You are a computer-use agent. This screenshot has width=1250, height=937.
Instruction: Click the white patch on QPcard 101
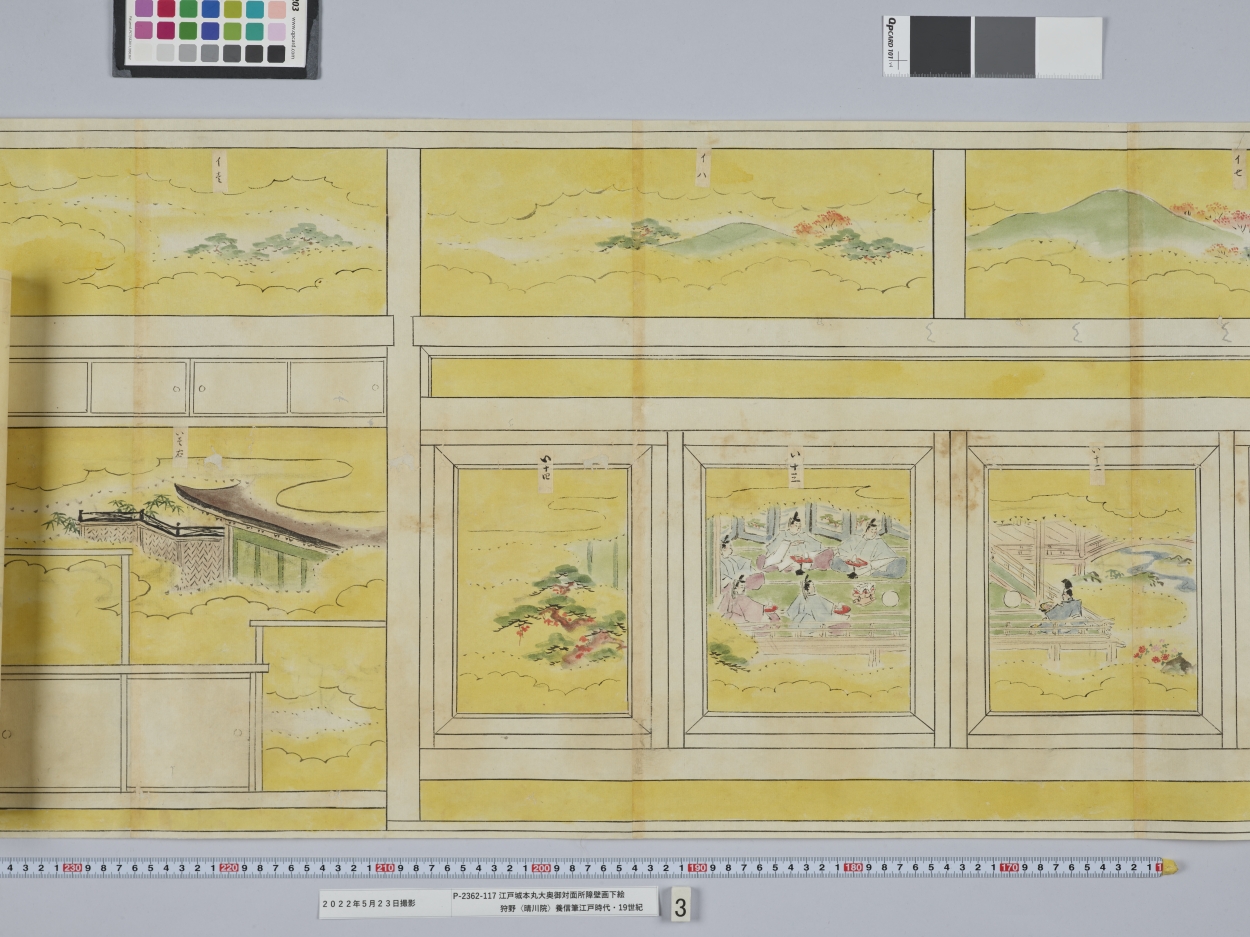(1068, 46)
